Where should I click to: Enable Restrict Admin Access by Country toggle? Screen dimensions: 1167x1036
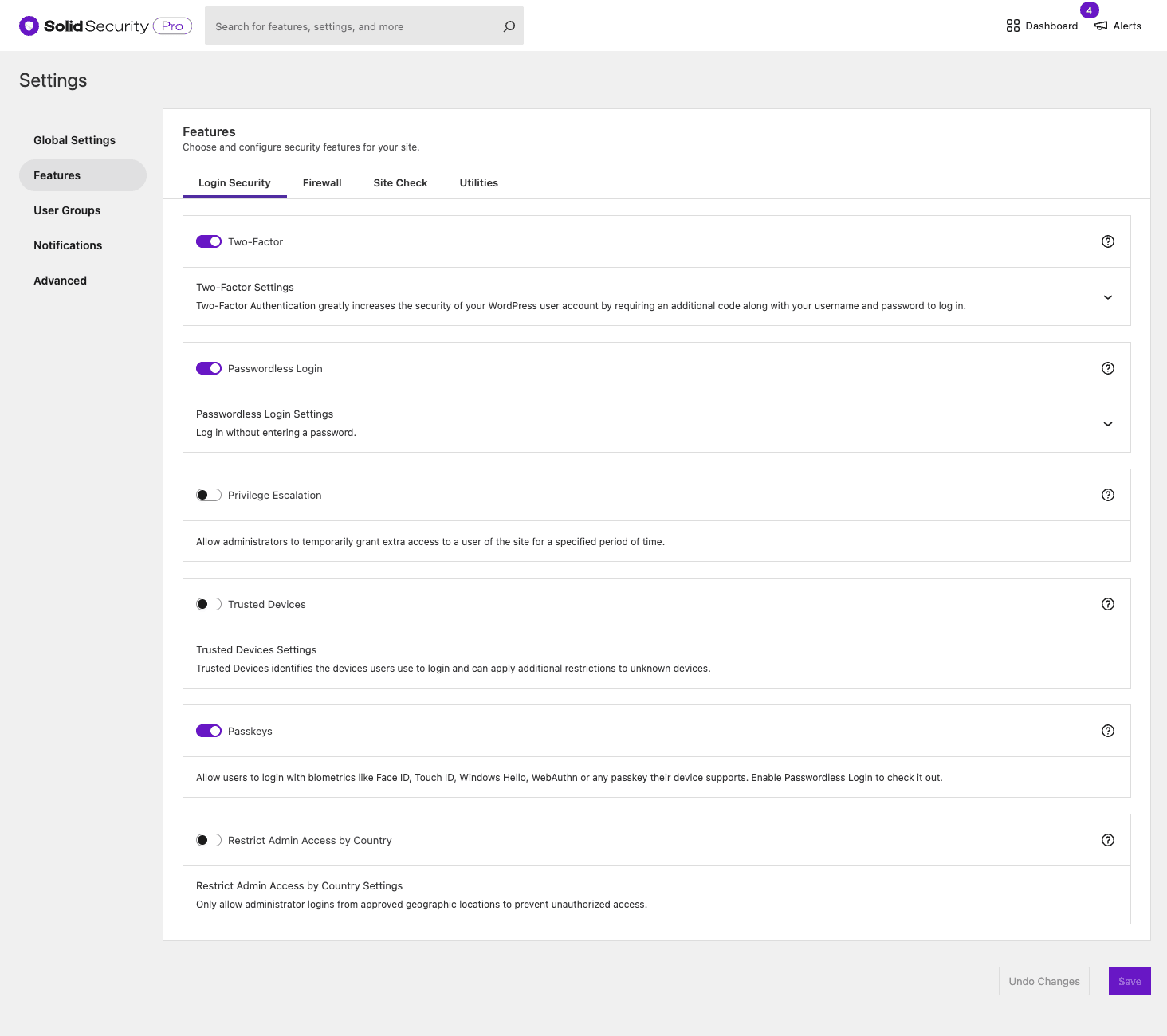(x=209, y=840)
